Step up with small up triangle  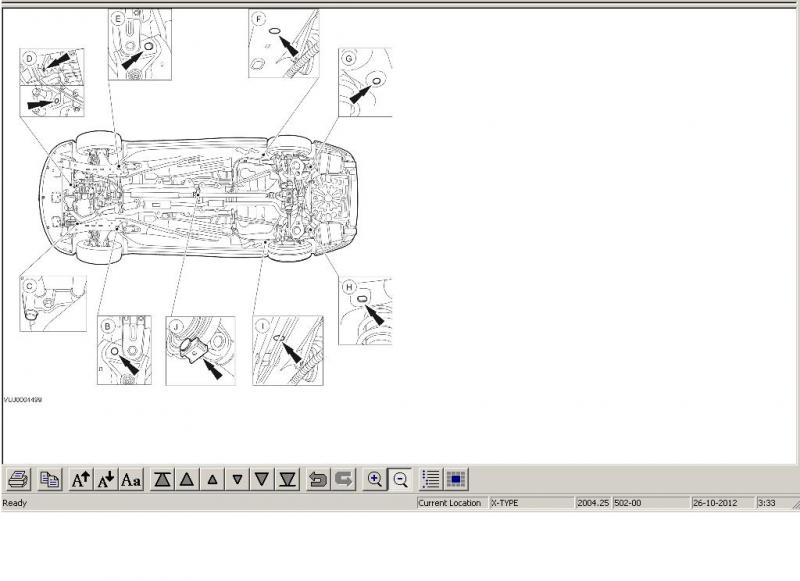[x=212, y=480]
